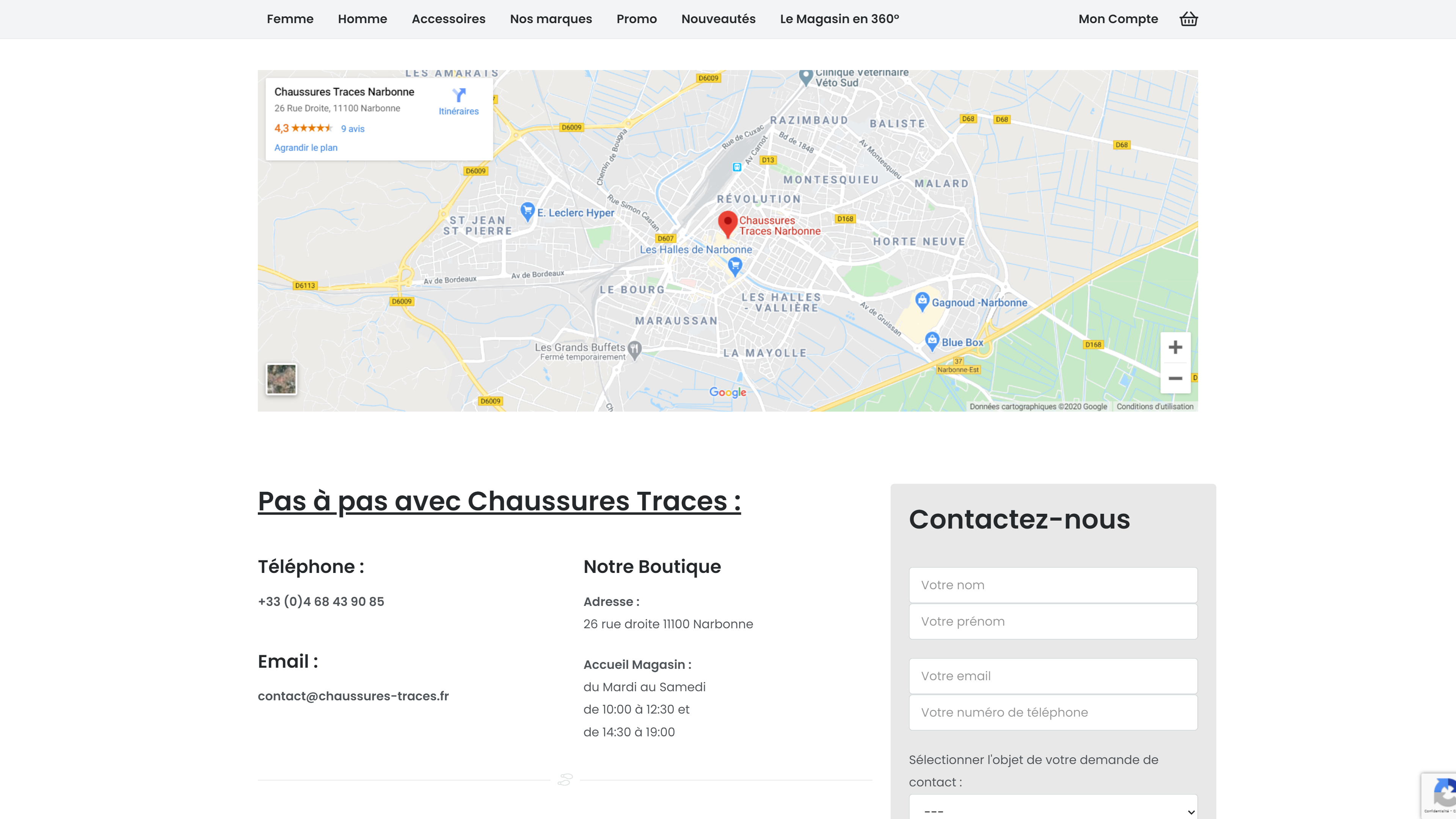Click the train station icon on map
1456x819 pixels.
pyautogui.click(x=736, y=167)
